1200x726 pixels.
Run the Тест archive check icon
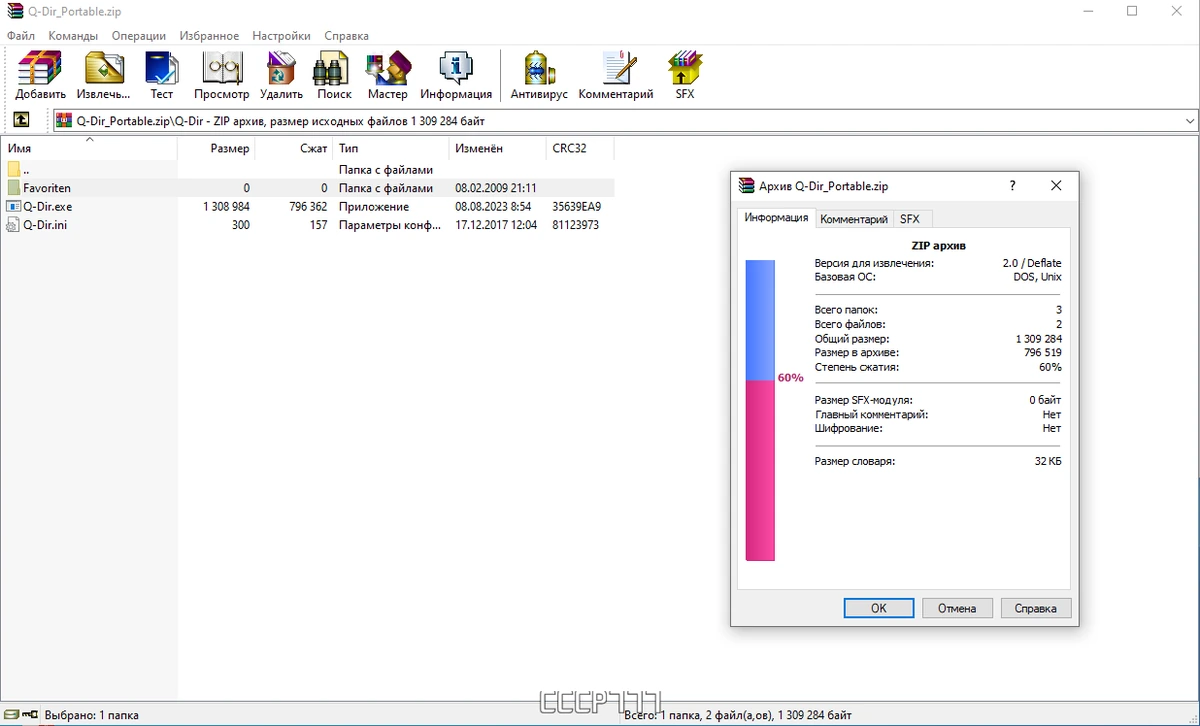click(x=161, y=68)
